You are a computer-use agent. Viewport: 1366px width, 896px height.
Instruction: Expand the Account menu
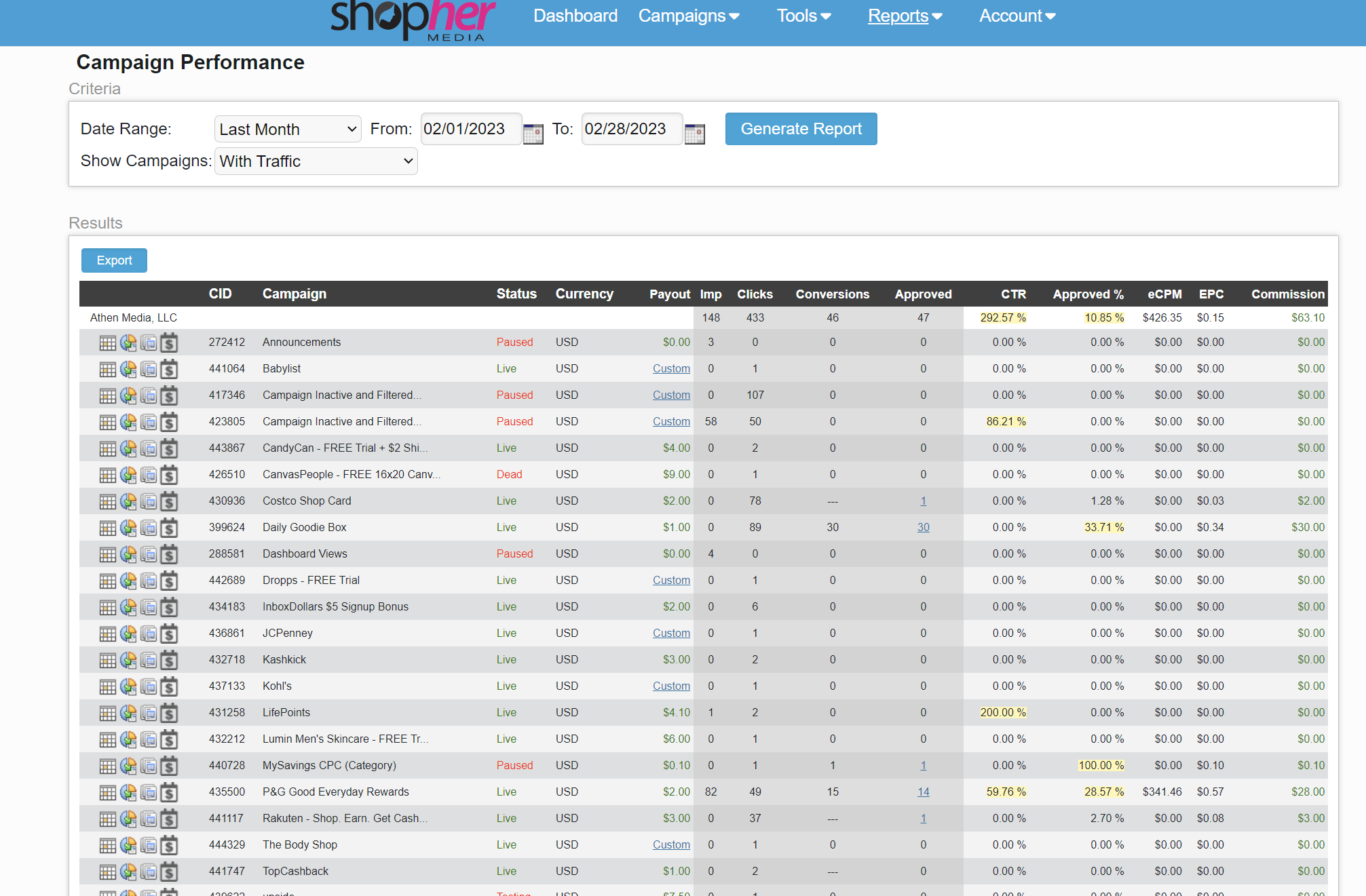click(x=1017, y=16)
